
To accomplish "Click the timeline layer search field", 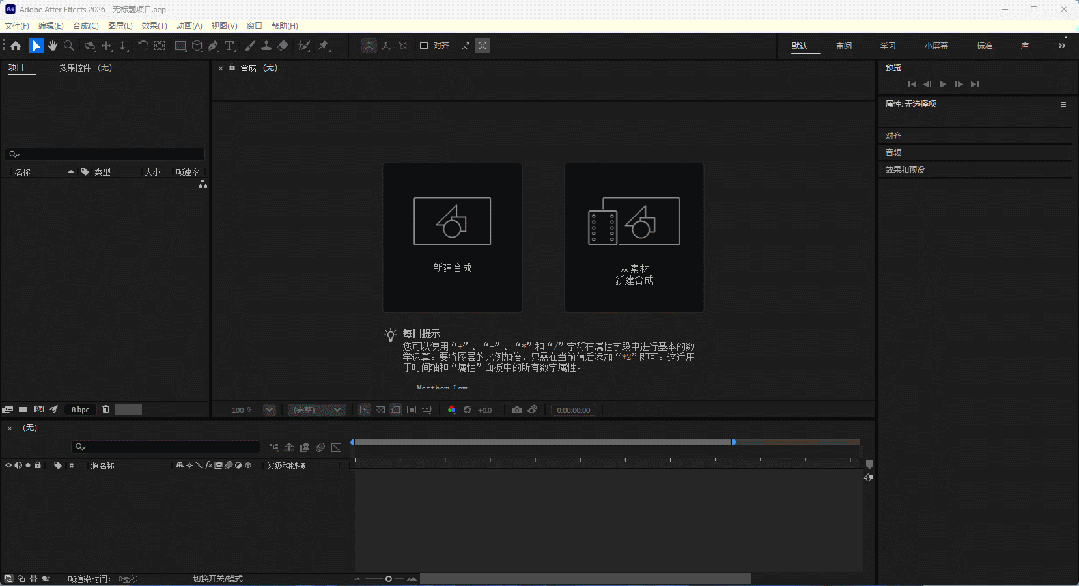I will (x=165, y=447).
